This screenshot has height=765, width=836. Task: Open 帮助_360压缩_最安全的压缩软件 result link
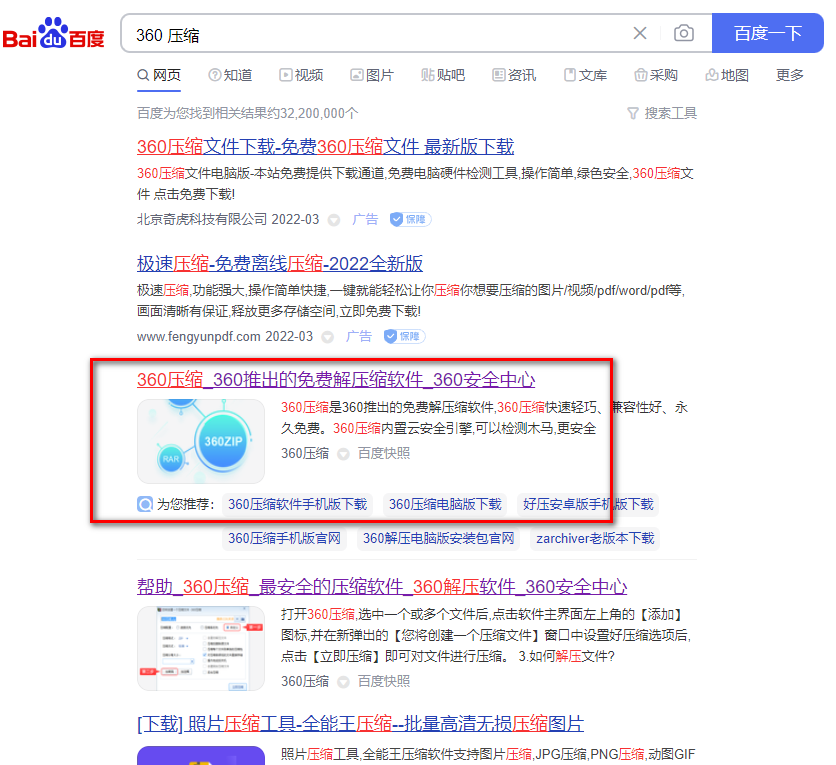(x=382, y=586)
